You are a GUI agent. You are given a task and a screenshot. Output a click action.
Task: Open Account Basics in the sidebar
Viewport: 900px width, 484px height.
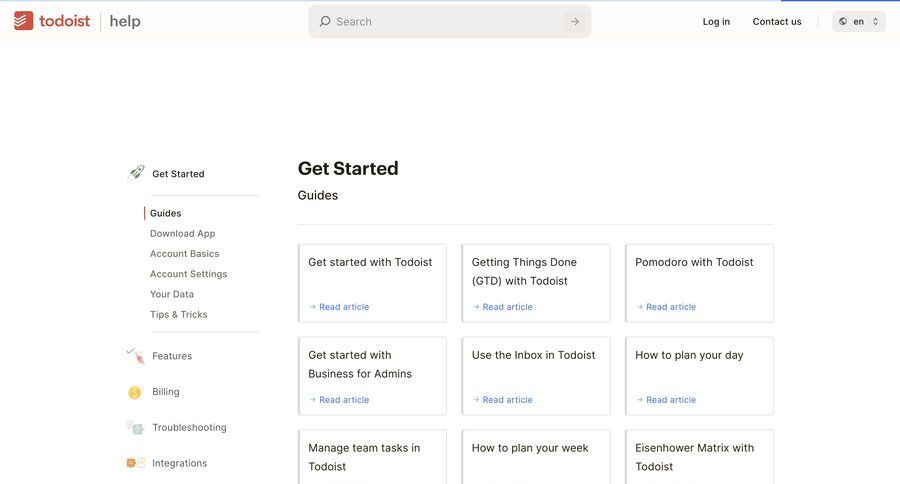[x=184, y=254]
